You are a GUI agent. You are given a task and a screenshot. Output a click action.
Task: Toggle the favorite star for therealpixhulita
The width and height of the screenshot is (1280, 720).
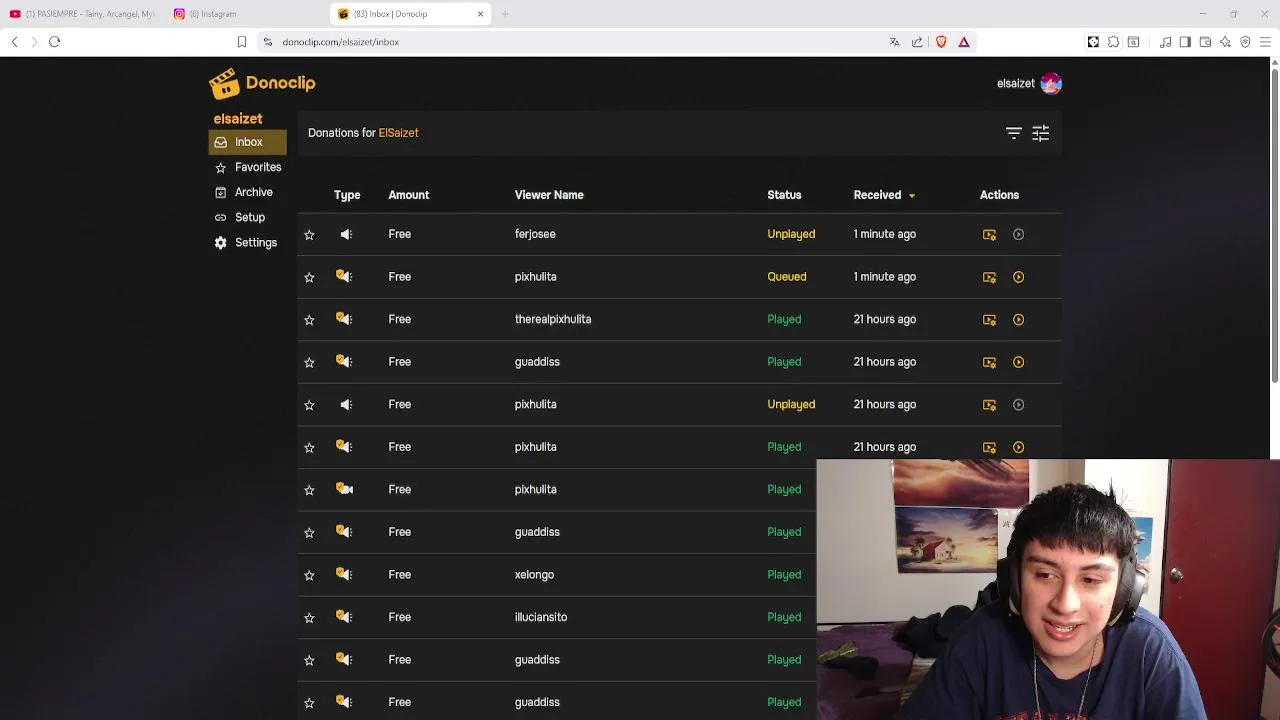click(309, 319)
